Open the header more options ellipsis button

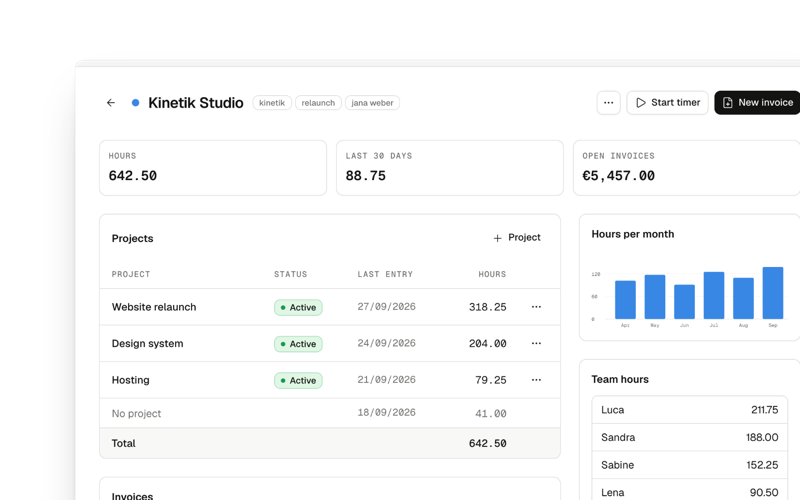point(608,103)
